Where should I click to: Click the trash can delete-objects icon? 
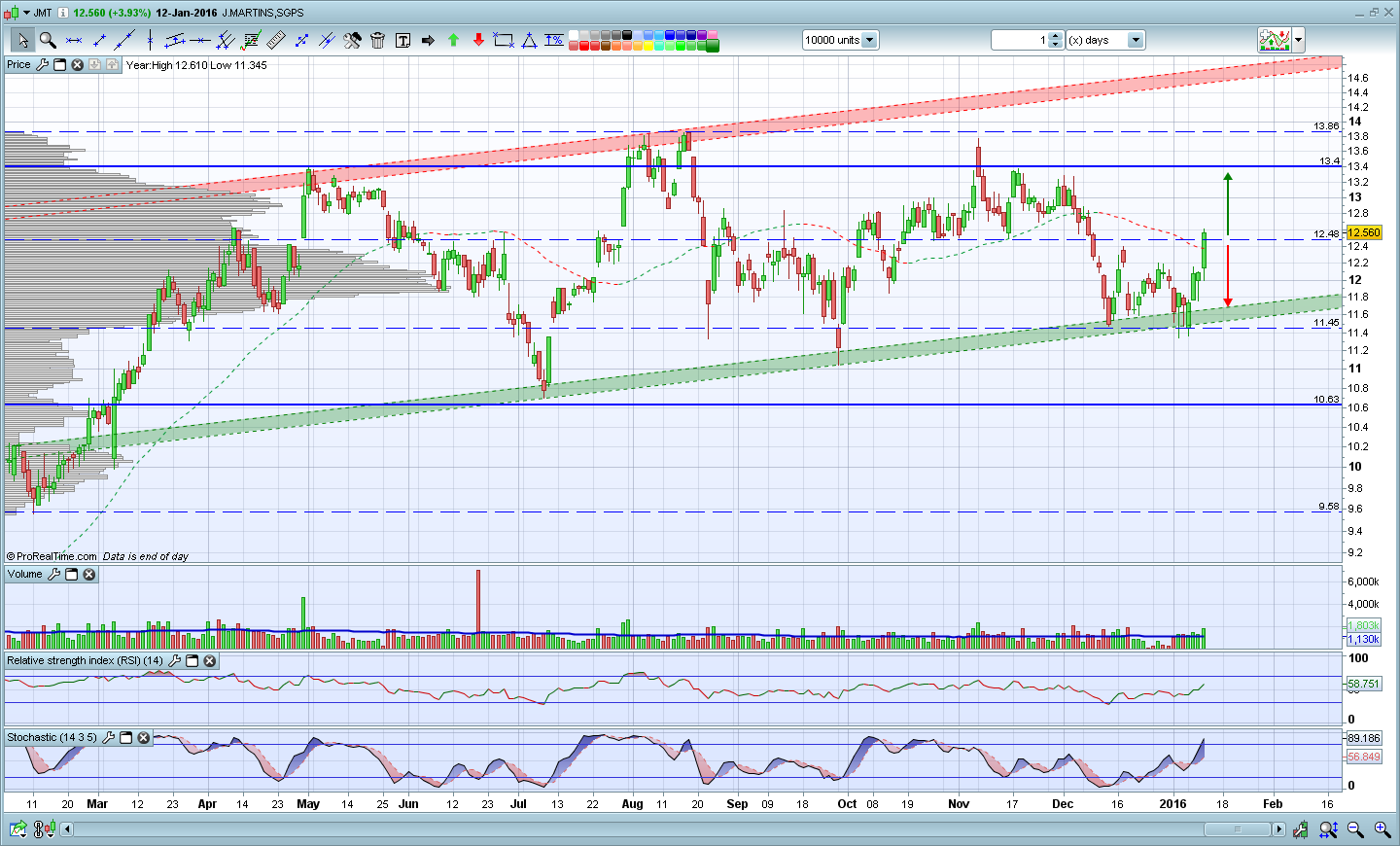(377, 40)
